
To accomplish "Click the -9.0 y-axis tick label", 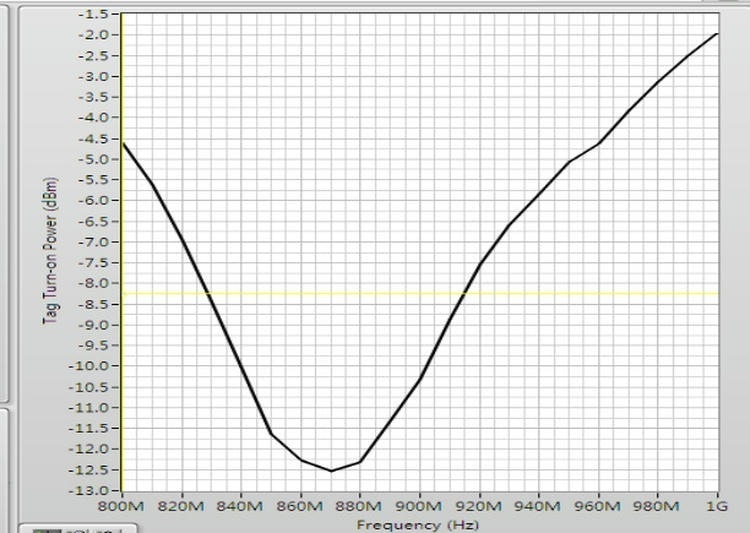I will click(94, 325).
